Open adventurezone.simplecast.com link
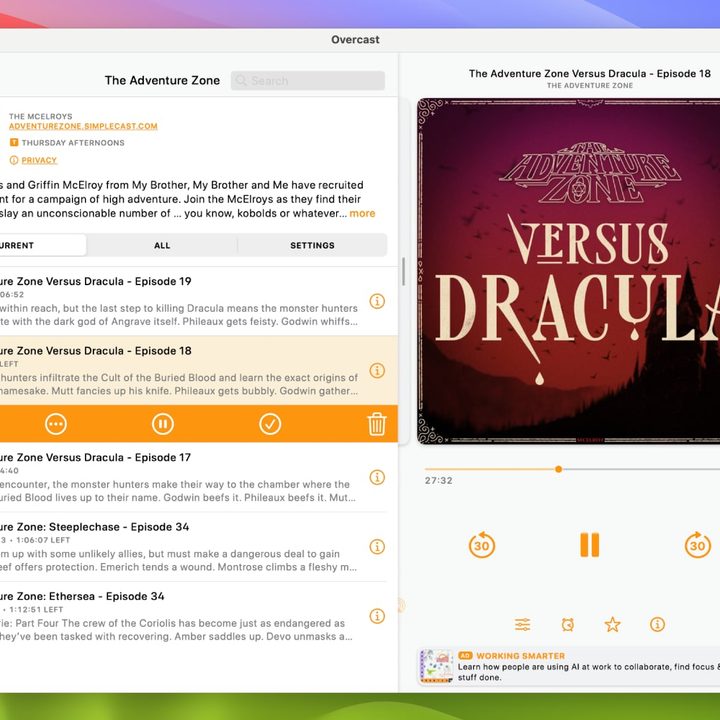The image size is (720, 720). [83, 126]
